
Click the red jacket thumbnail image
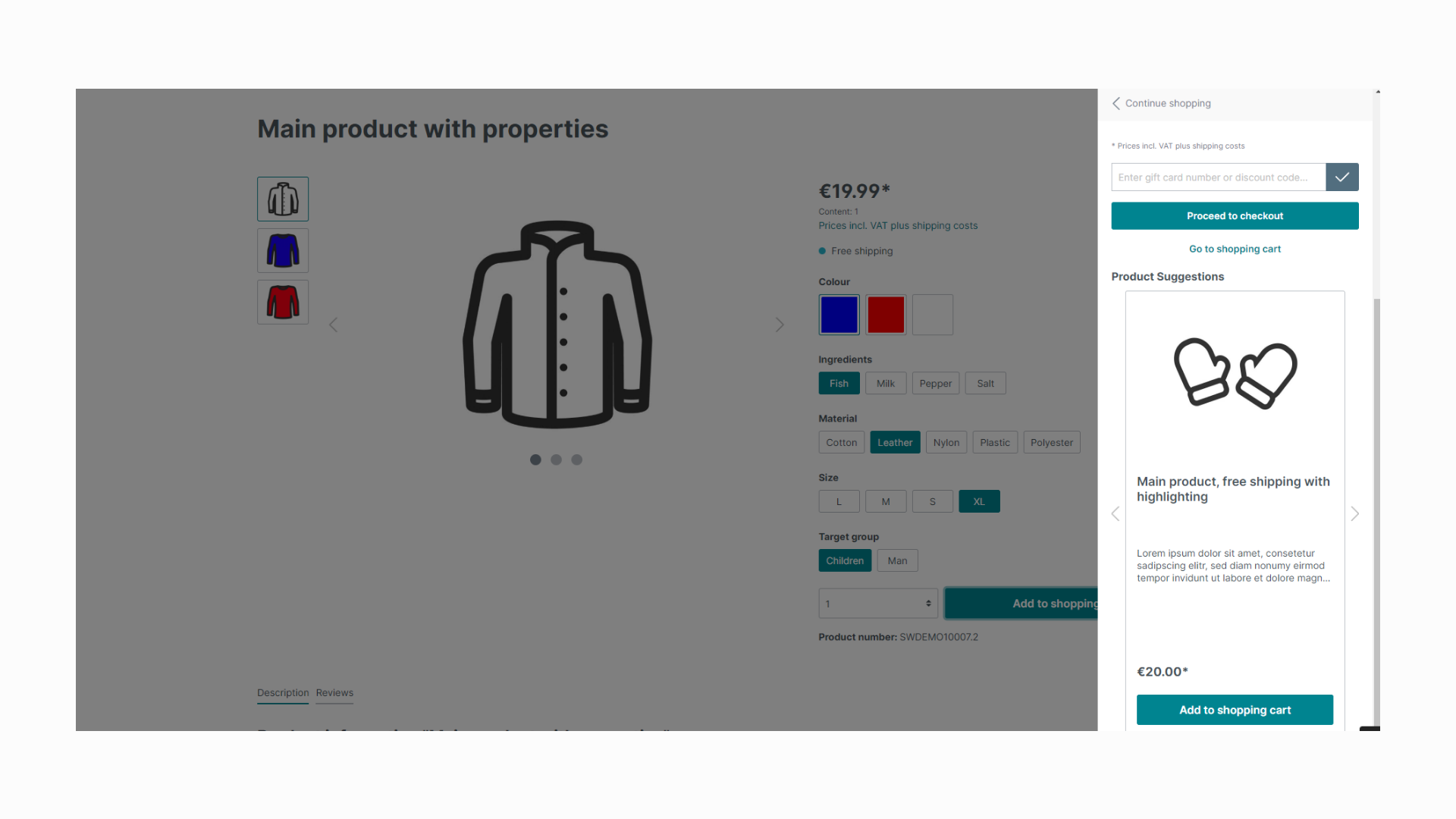(x=283, y=302)
